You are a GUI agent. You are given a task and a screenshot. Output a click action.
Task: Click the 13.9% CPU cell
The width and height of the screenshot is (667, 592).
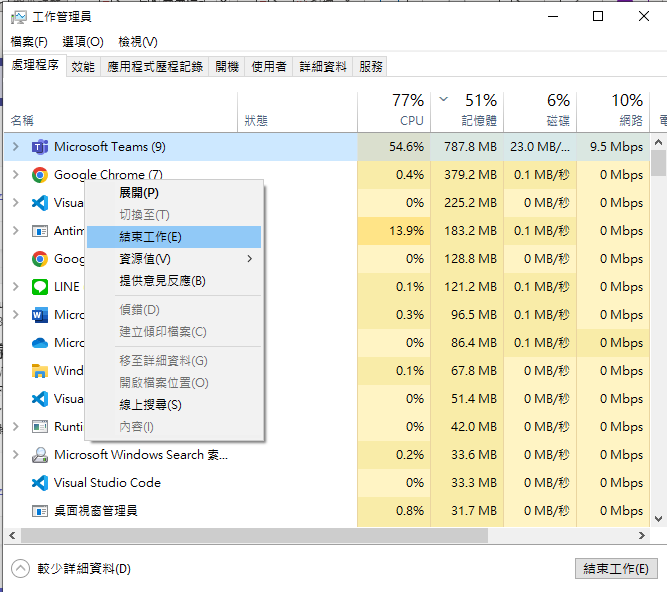pos(394,231)
